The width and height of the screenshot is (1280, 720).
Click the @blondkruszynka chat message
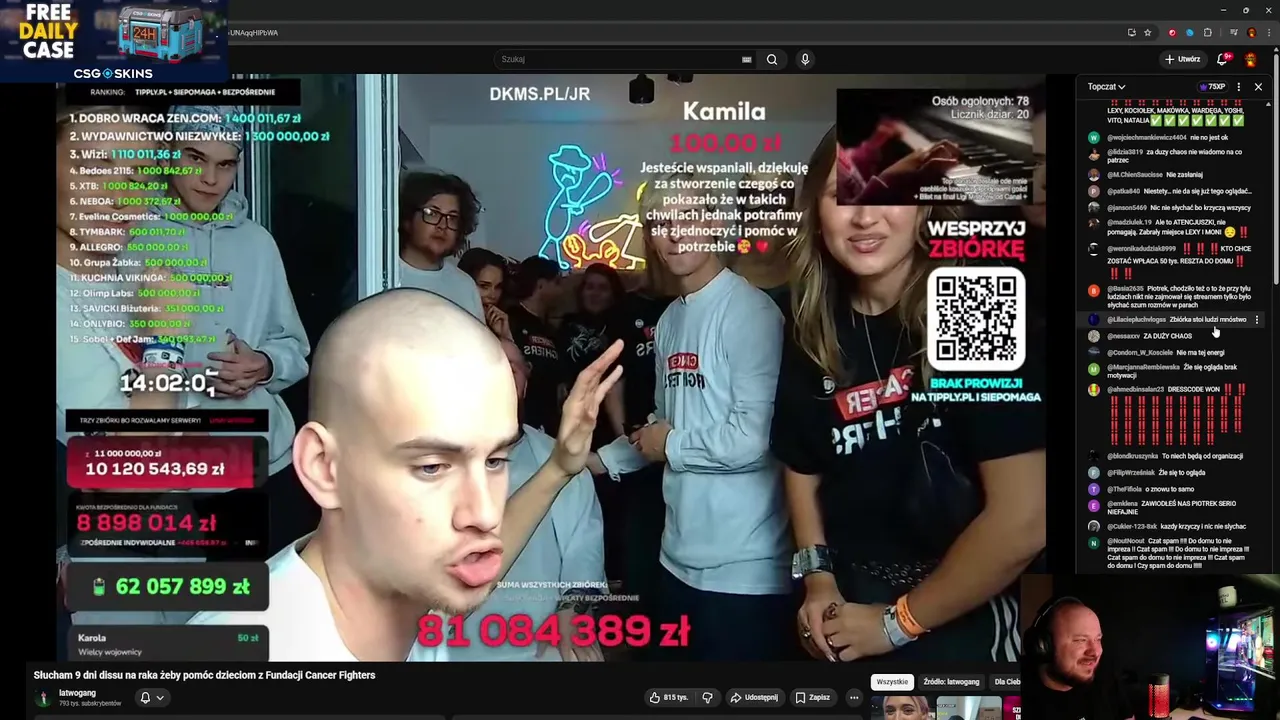1175,456
